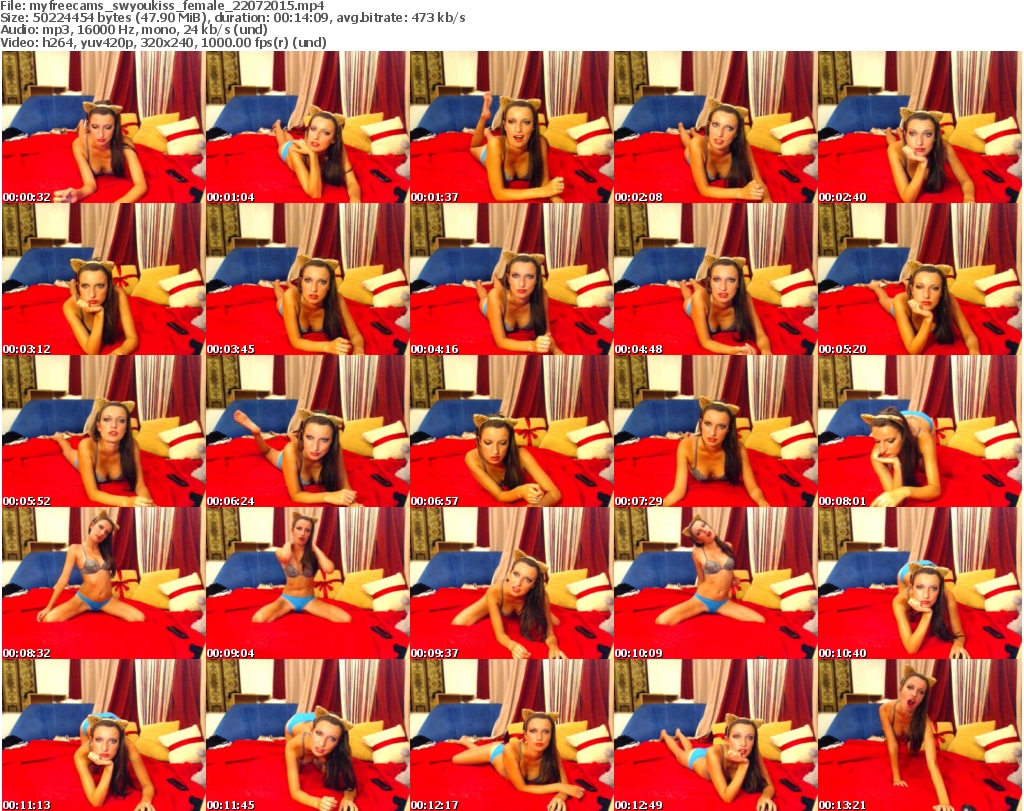View the frame stamped 00:11:13
Viewport: 1024px width, 811px height.
(x=103, y=735)
